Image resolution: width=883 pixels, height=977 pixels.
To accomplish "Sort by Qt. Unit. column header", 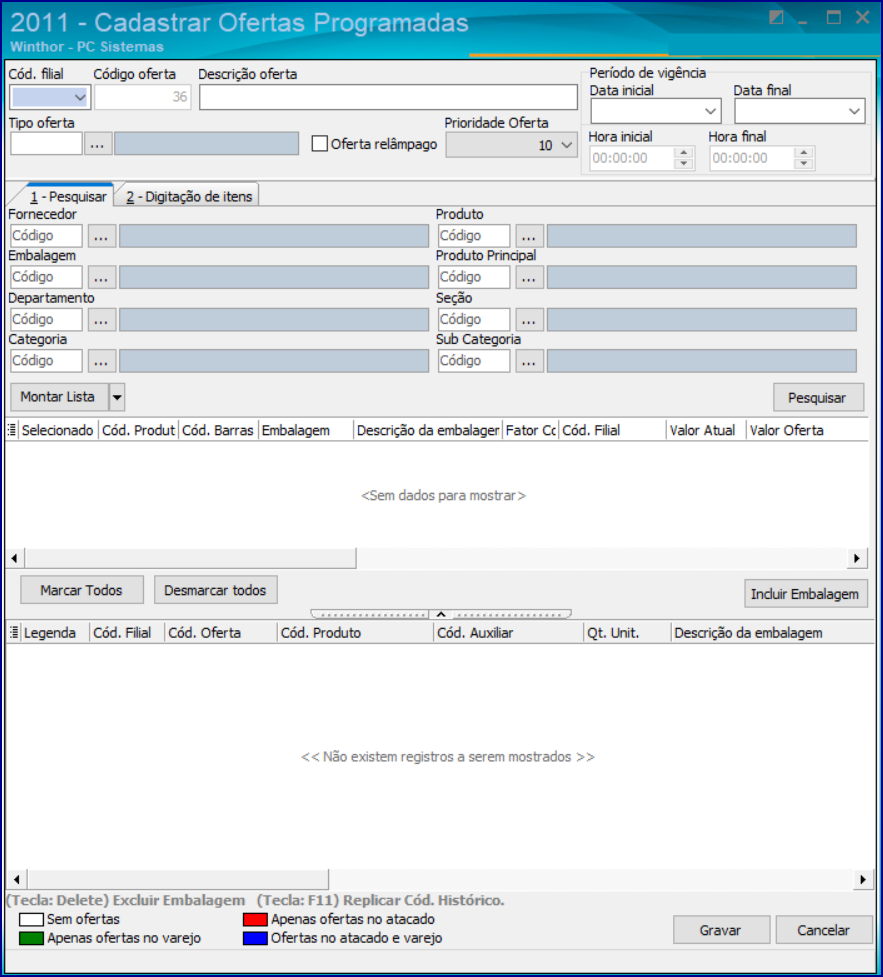I will click(627, 633).
